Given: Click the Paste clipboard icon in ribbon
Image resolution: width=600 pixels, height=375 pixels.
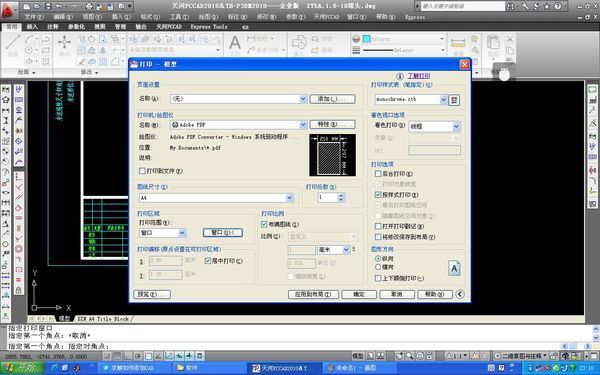Looking at the screenshot, I should click(493, 43).
